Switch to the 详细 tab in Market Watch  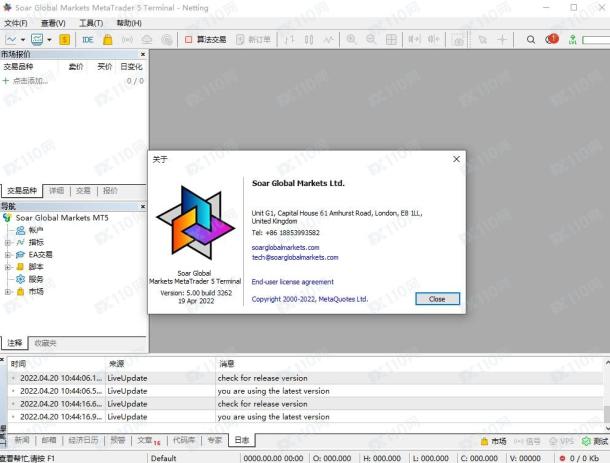(x=56, y=191)
